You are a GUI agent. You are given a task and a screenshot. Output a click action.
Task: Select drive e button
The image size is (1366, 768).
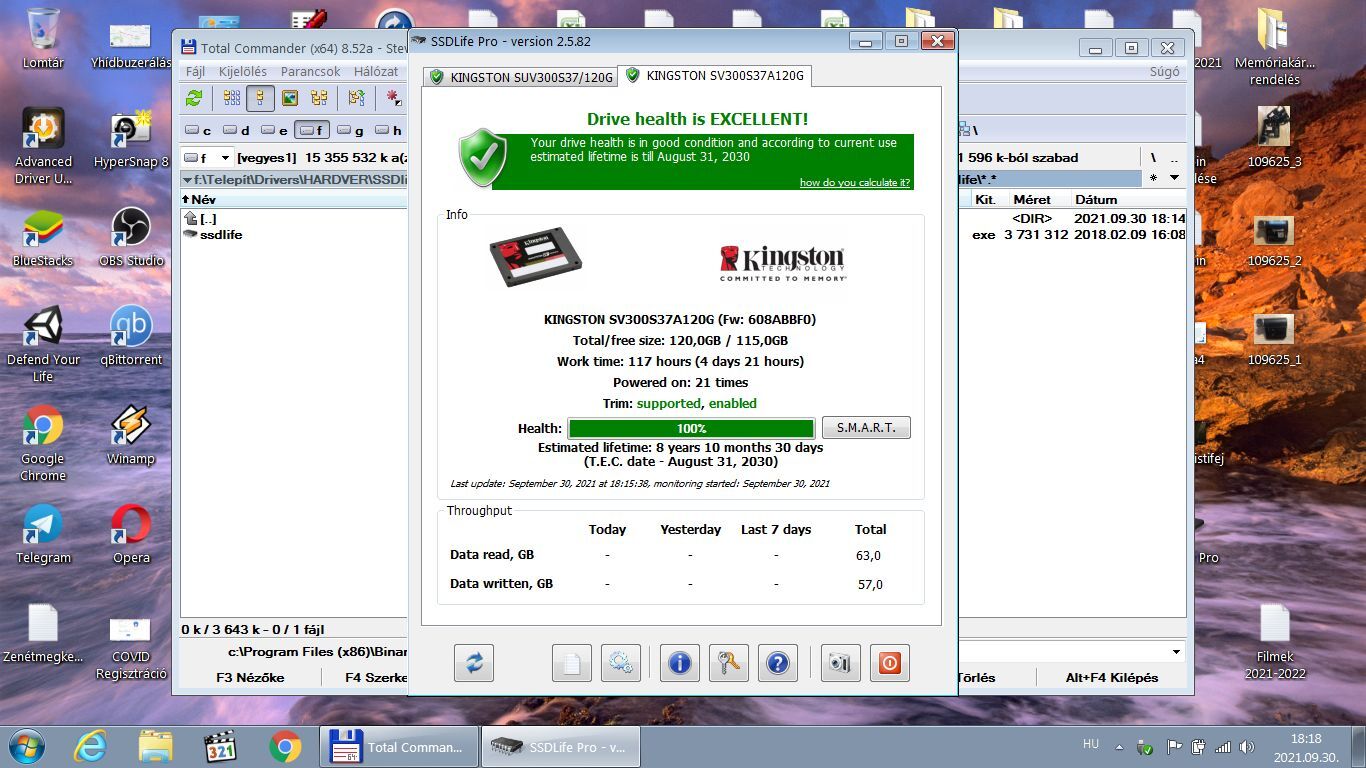pos(274,130)
